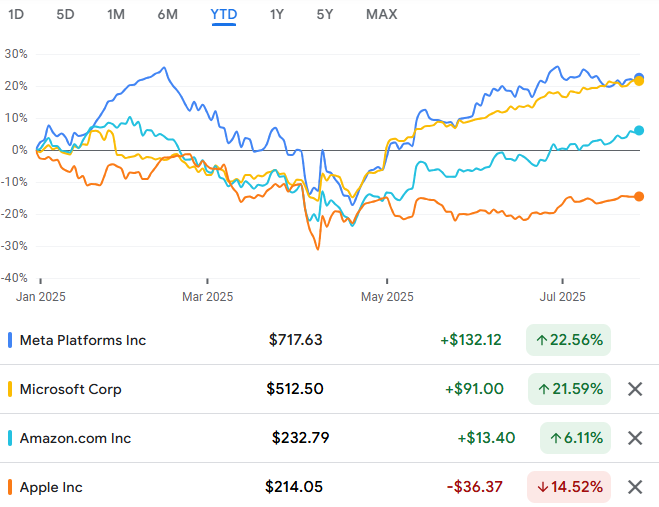This screenshot has width=659, height=507.
Task: Click the cyan Amazon endpoint dot on chart
Action: (x=639, y=130)
